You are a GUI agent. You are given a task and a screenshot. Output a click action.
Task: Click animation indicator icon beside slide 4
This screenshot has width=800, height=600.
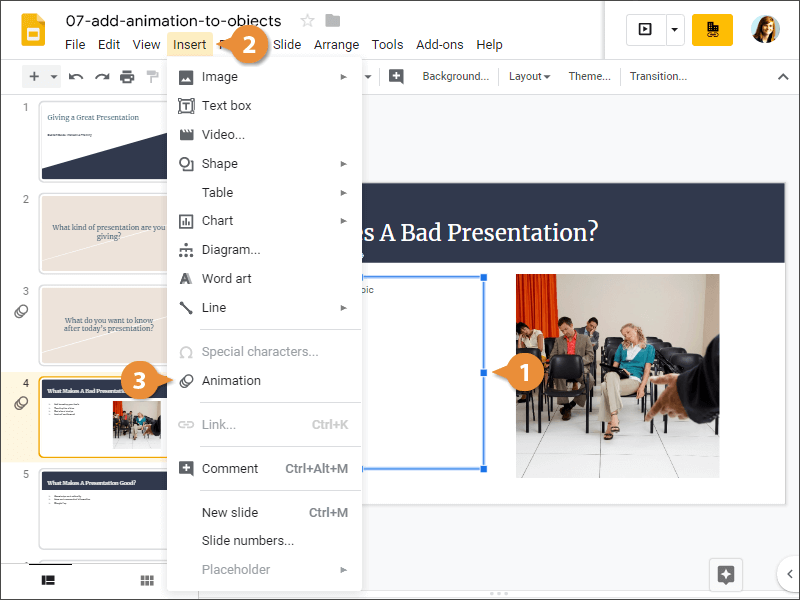point(21,403)
